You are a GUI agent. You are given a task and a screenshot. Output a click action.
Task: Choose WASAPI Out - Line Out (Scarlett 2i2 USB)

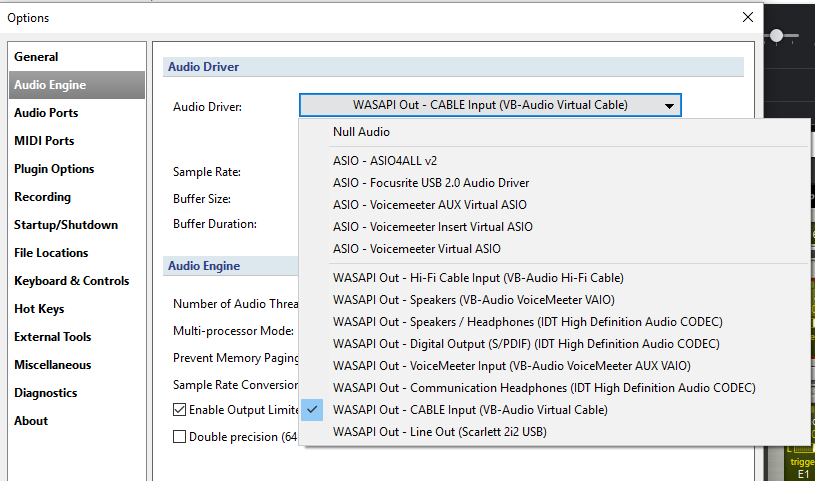click(555, 432)
